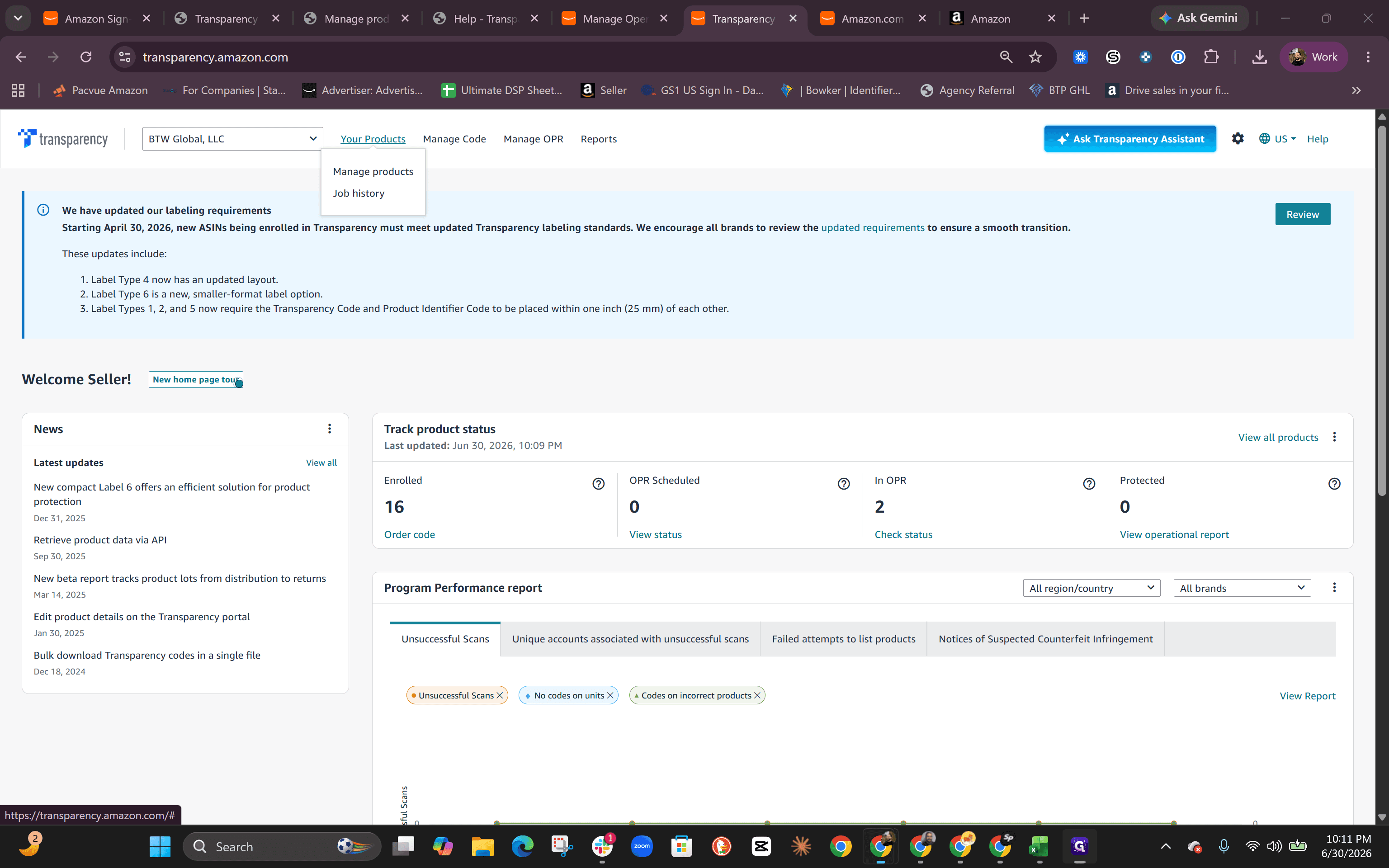Open the Manage OPR menu
The height and width of the screenshot is (868, 1389).
pyautogui.click(x=533, y=138)
